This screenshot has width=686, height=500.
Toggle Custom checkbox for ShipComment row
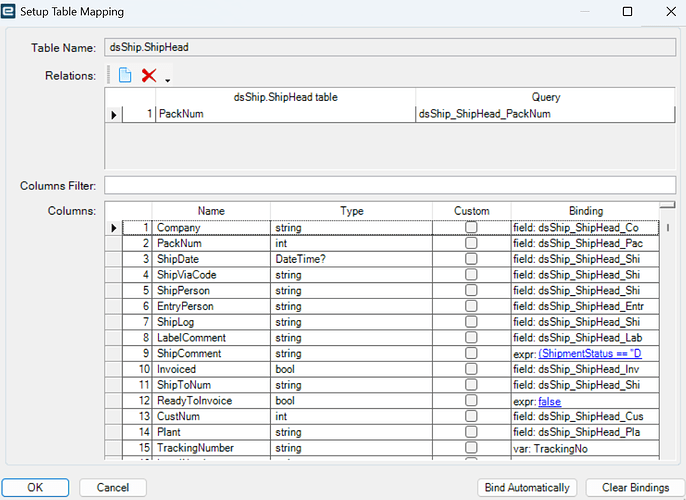coord(471,353)
